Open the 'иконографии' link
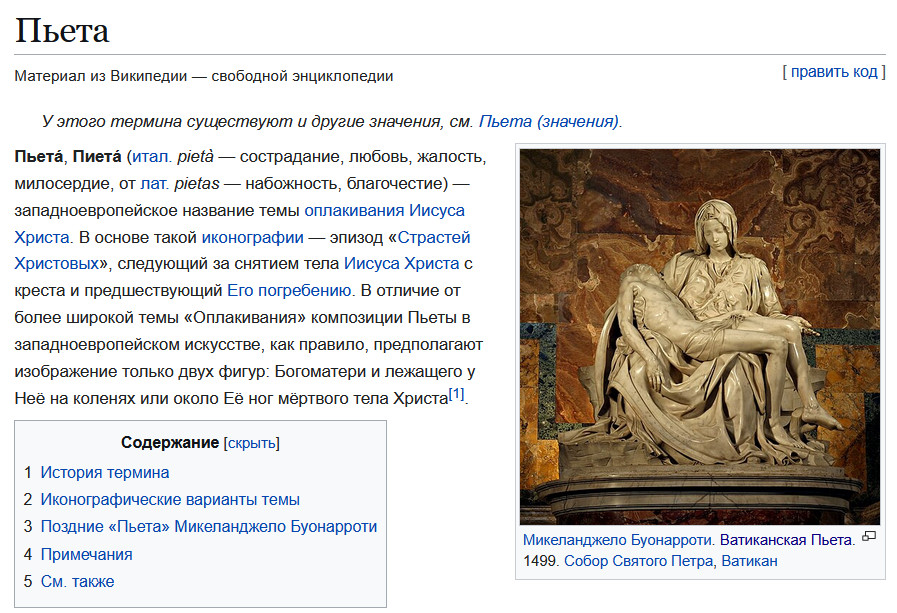 click(x=252, y=238)
